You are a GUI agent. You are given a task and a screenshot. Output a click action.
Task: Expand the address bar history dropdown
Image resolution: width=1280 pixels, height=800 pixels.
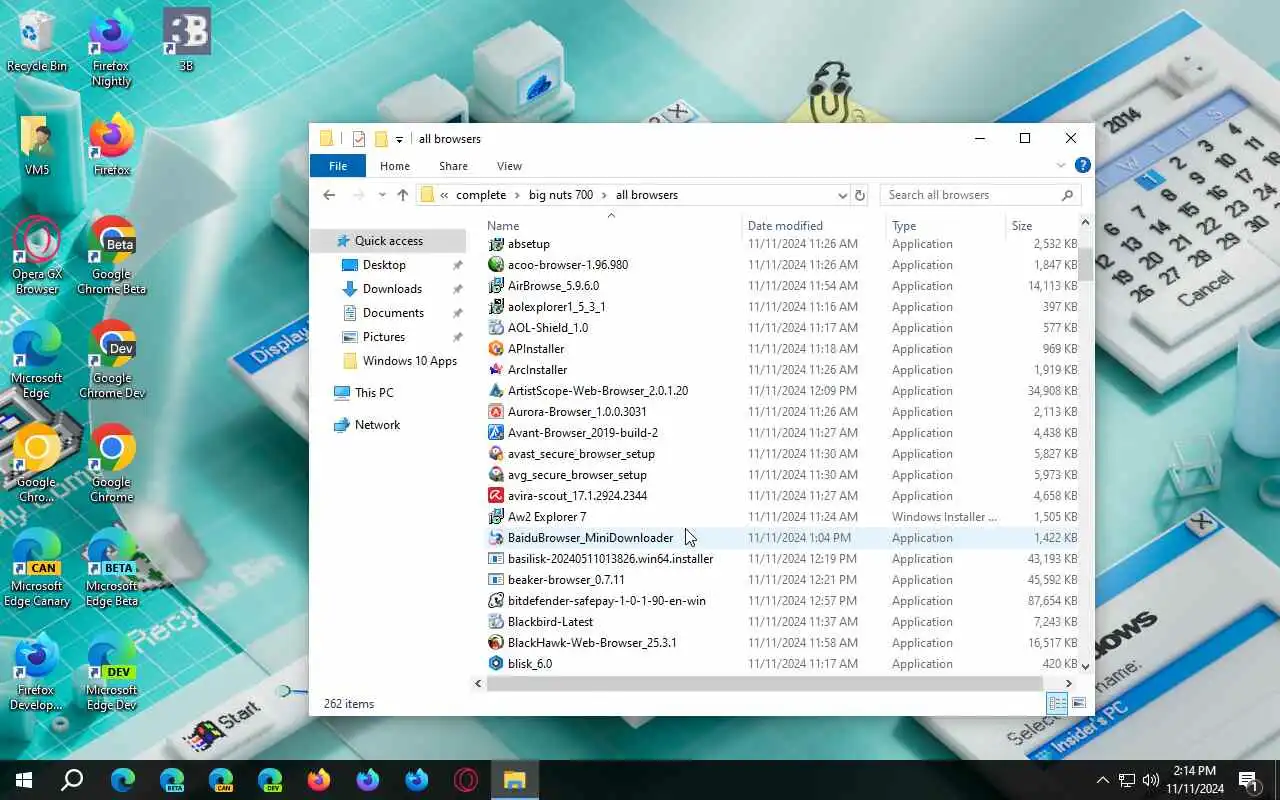pos(842,195)
